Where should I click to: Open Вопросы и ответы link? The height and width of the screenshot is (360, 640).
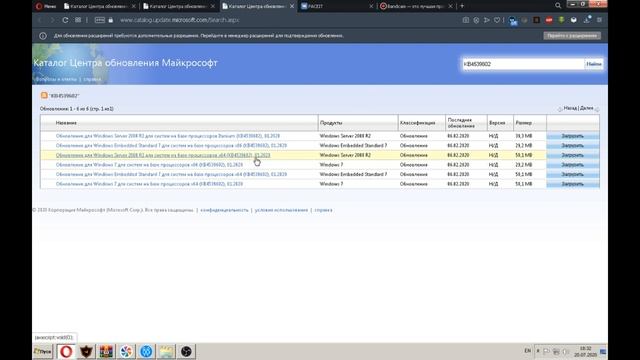56,79
